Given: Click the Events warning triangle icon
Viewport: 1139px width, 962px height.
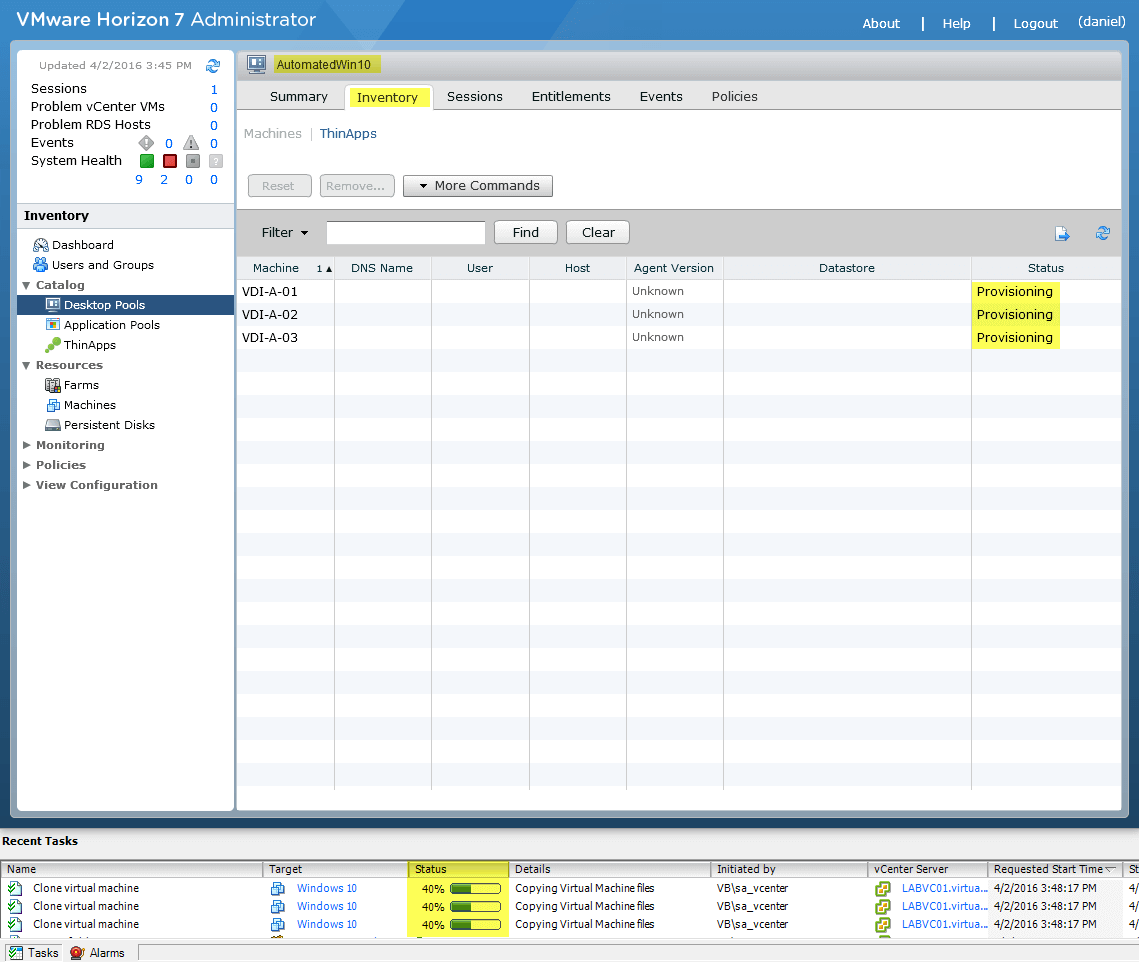Looking at the screenshot, I should pos(191,143).
